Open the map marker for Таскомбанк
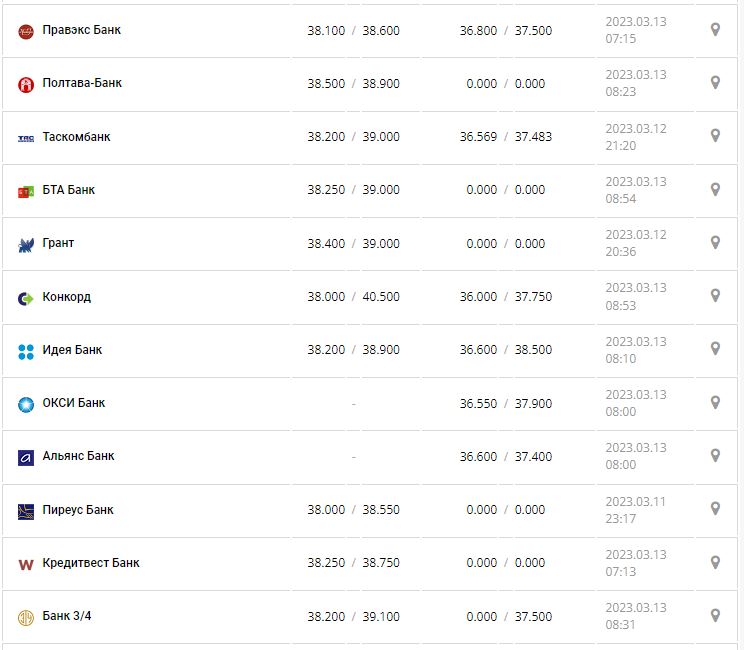744x650 pixels. click(715, 136)
